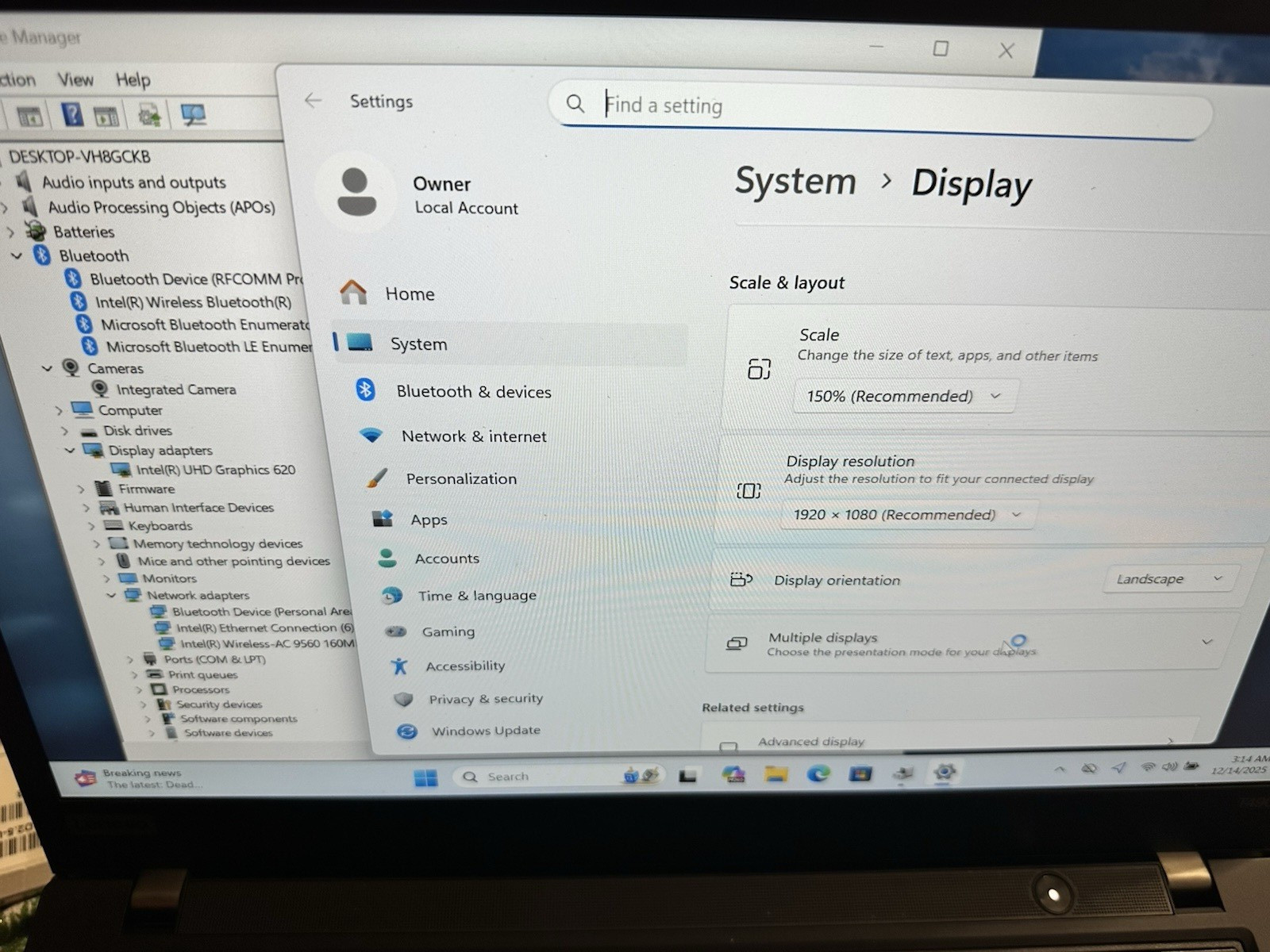Collapse the Display adapters category
Screen dimensions: 1270x952
click(70, 451)
